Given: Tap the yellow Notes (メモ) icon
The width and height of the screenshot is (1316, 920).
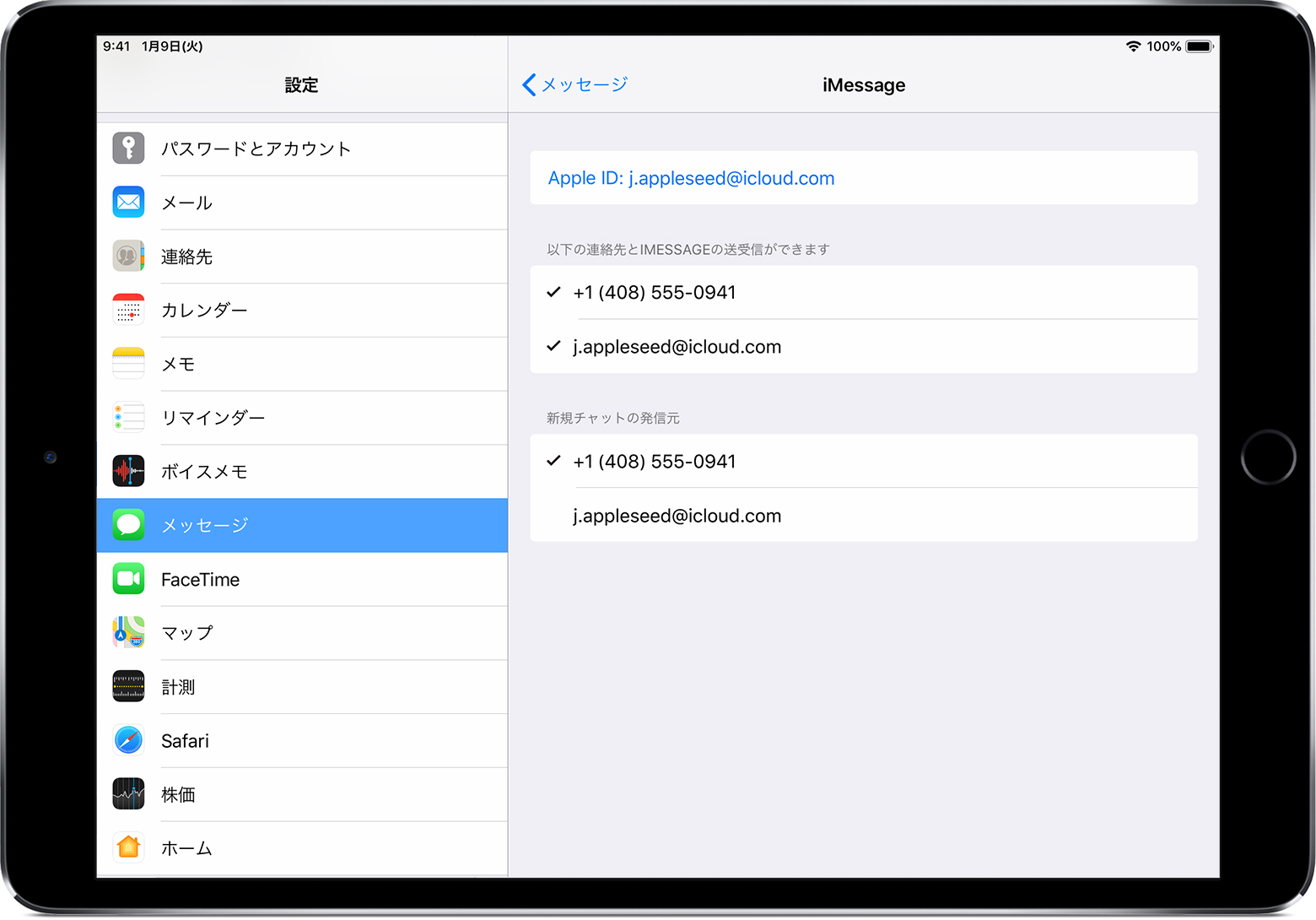Looking at the screenshot, I should point(128,364).
